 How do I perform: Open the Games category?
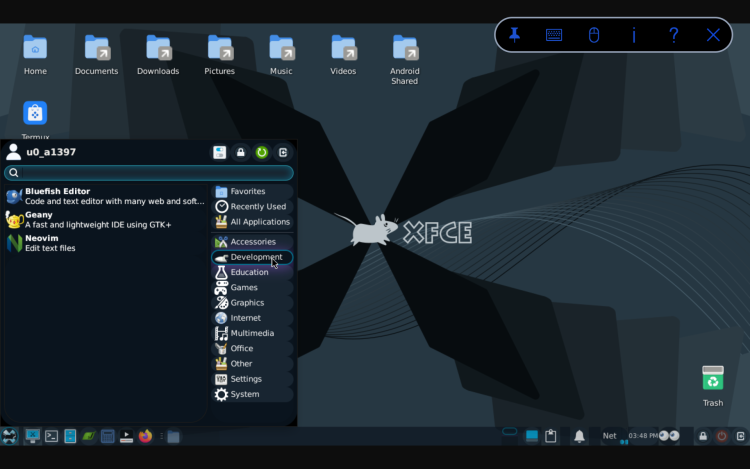(252, 287)
